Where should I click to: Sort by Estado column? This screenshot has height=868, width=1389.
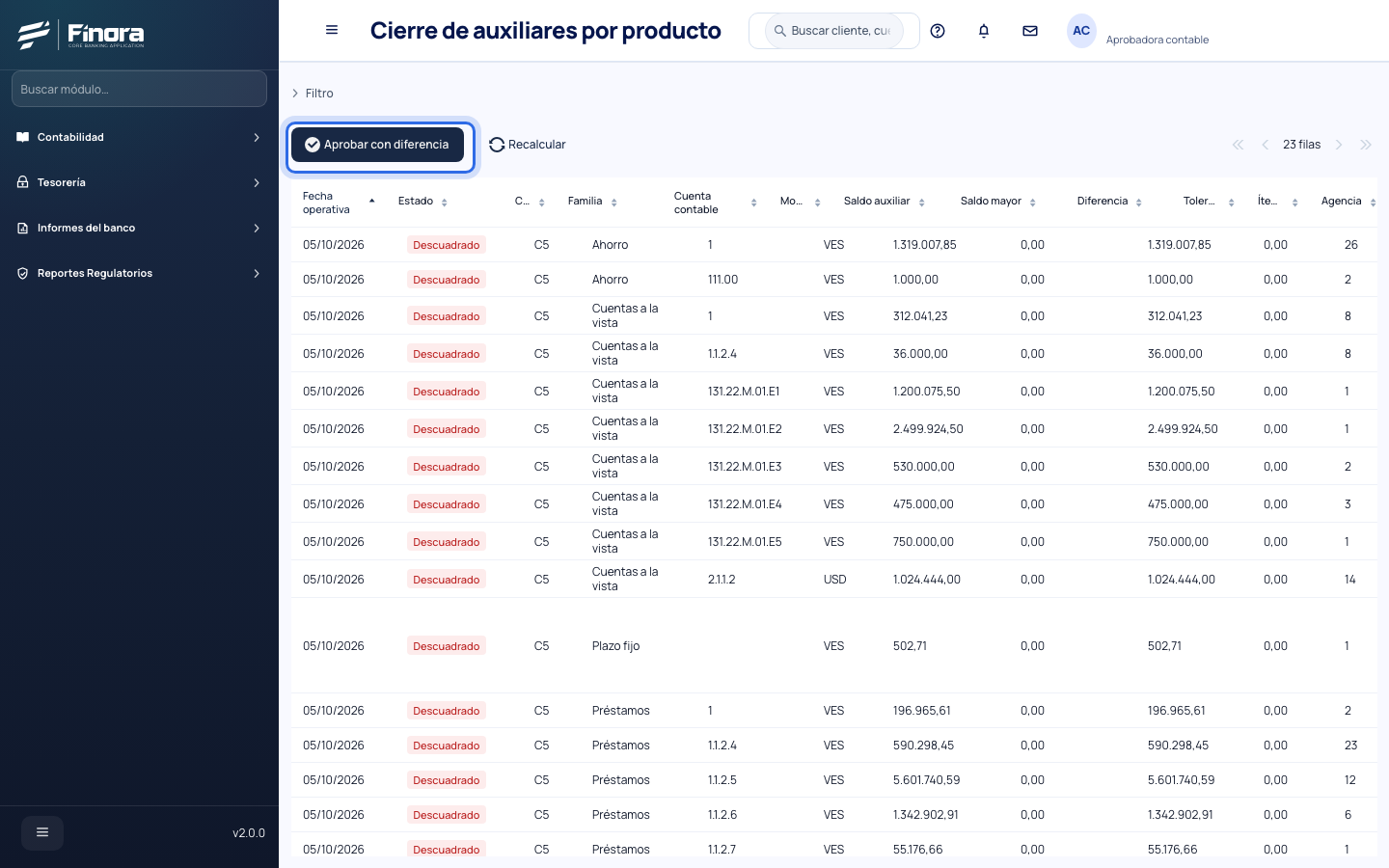pyautogui.click(x=423, y=202)
